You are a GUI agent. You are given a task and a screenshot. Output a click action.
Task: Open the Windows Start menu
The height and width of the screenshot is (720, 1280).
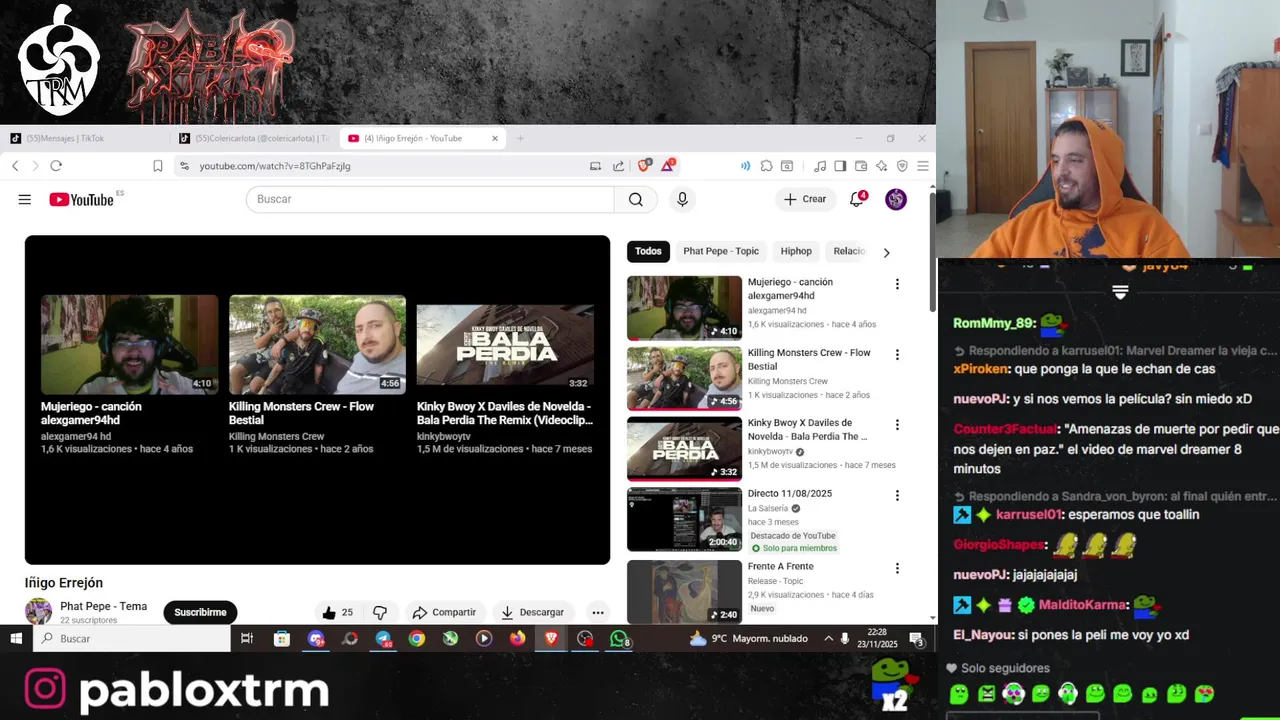[x=16, y=638]
